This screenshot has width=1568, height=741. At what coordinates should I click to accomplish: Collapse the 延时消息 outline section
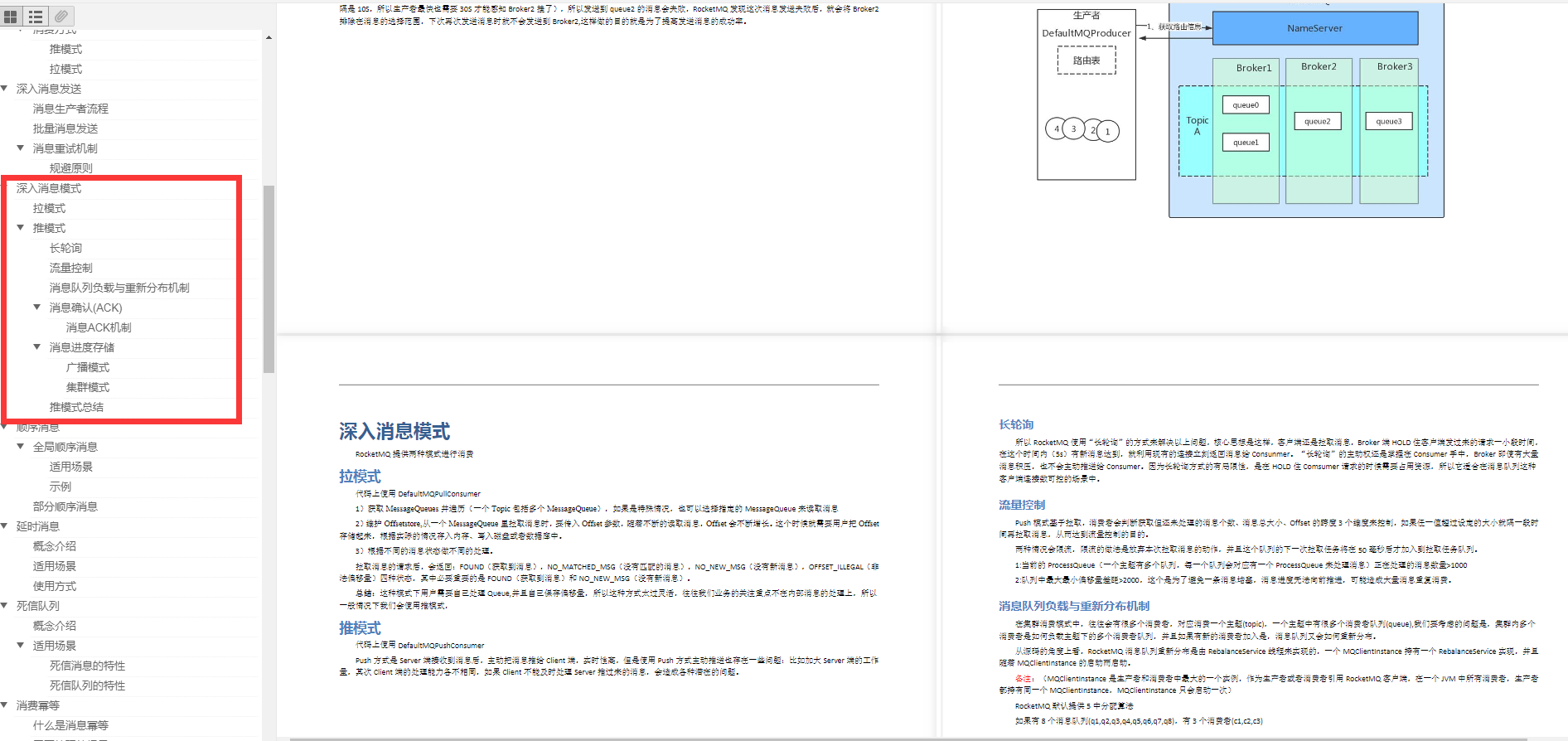pos(5,526)
